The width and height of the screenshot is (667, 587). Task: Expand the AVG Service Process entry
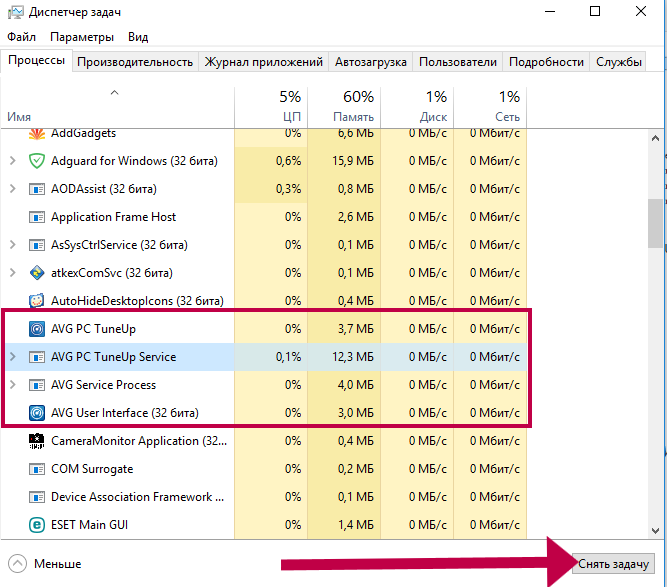[12, 385]
